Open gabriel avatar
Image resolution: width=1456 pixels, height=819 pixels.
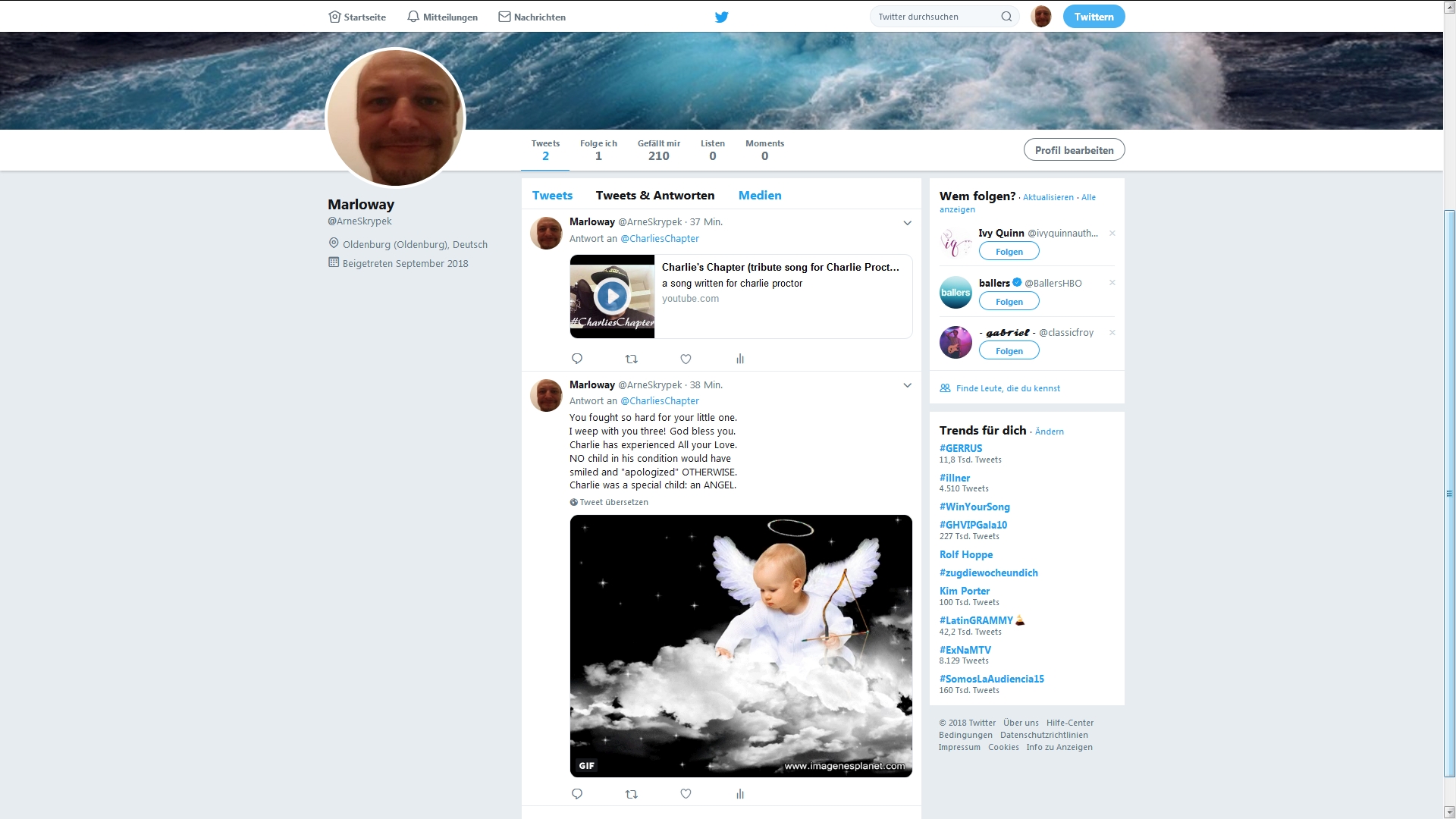(955, 342)
